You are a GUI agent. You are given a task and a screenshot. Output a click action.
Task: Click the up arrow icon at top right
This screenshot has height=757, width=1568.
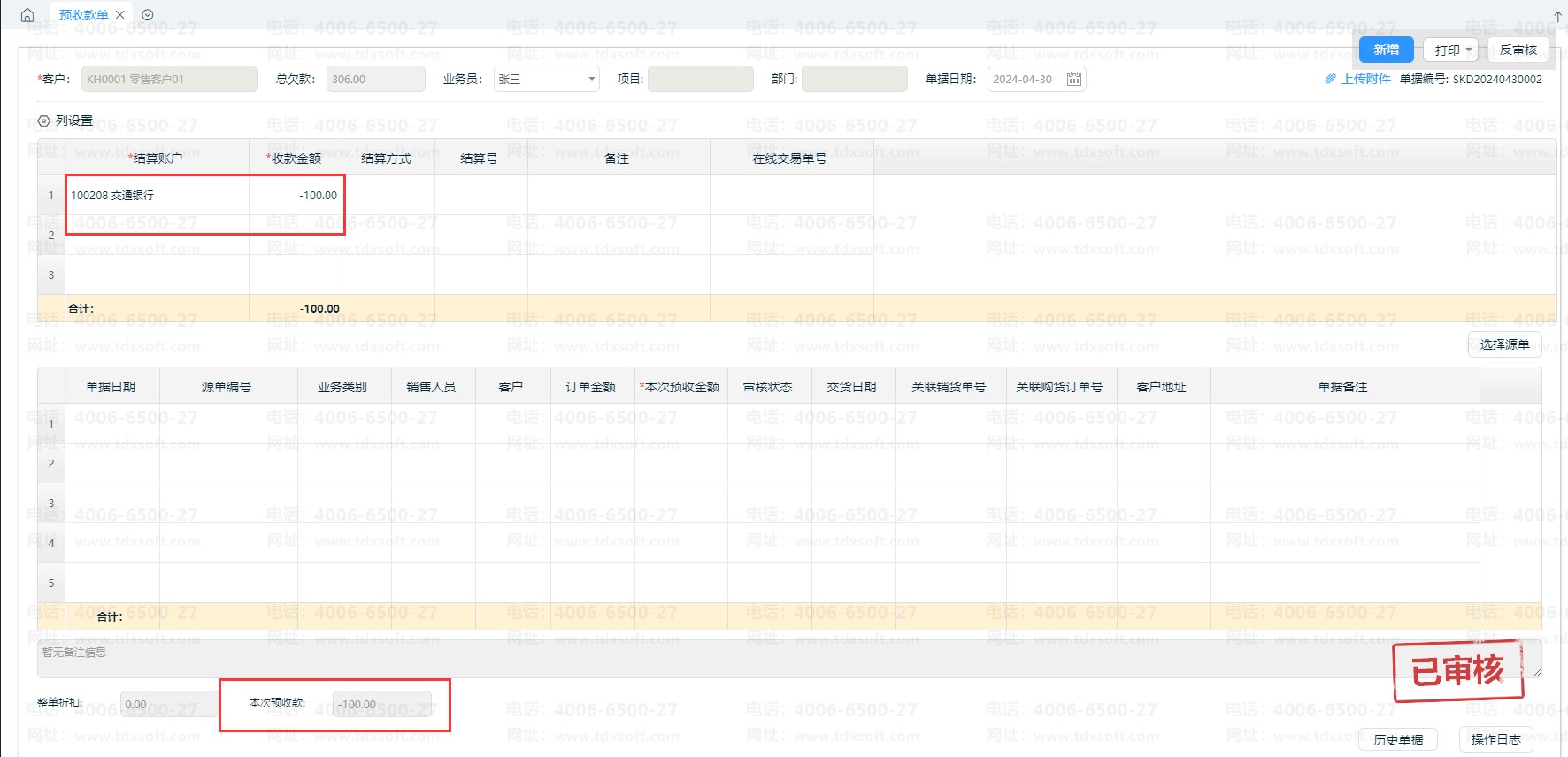coord(1558,16)
